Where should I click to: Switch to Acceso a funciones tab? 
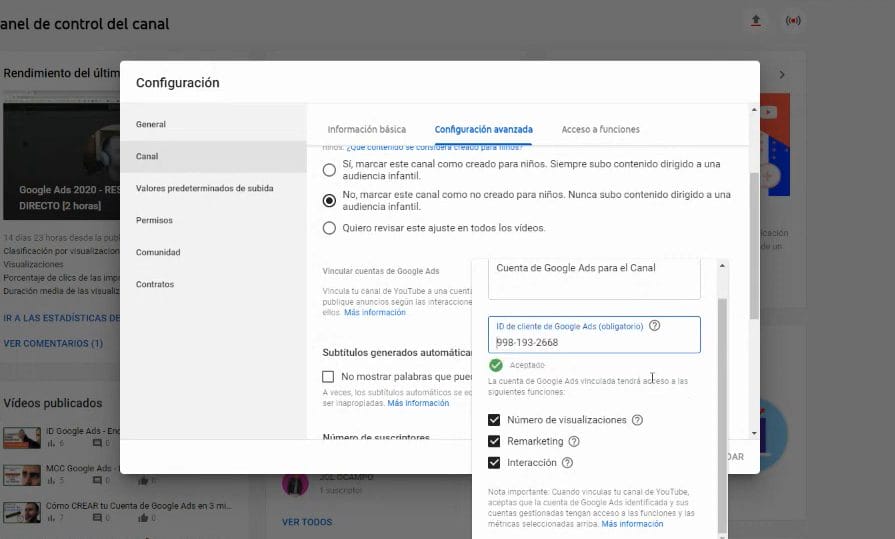(600, 130)
